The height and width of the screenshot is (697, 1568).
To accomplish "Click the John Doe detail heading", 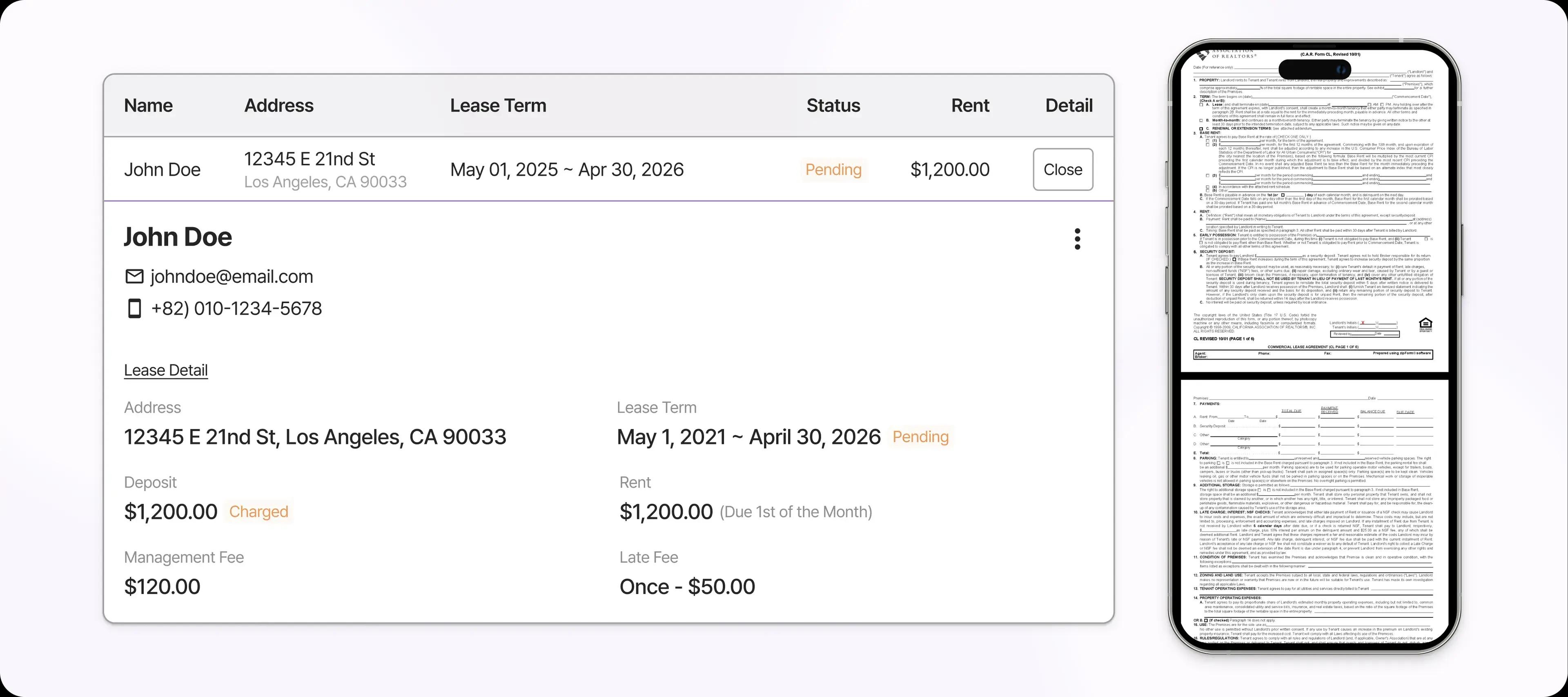I will [x=178, y=237].
